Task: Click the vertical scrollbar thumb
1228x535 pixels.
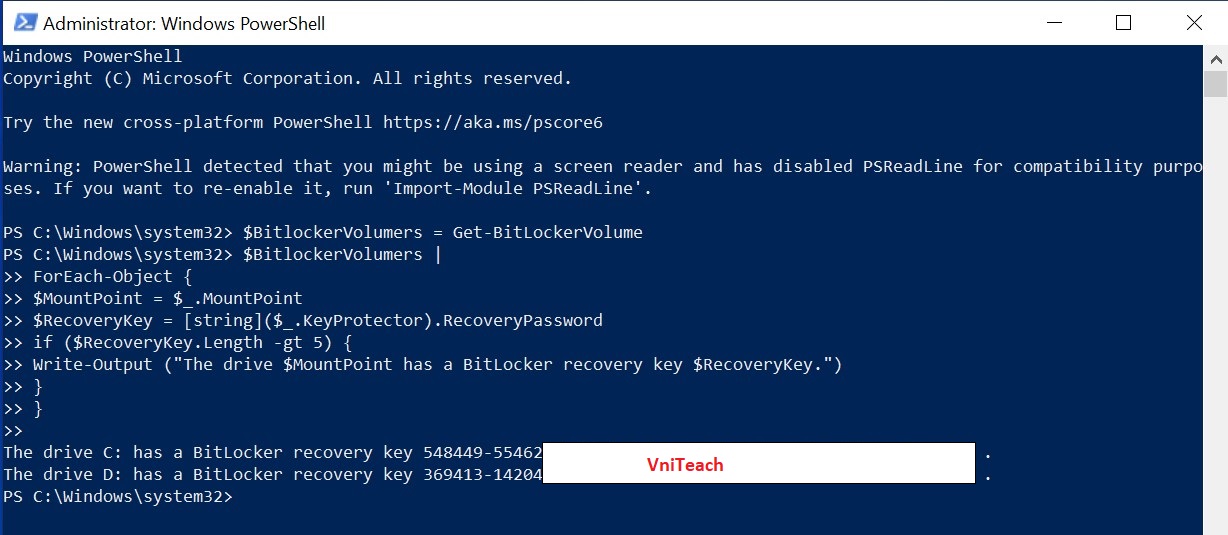Action: click(x=1215, y=83)
